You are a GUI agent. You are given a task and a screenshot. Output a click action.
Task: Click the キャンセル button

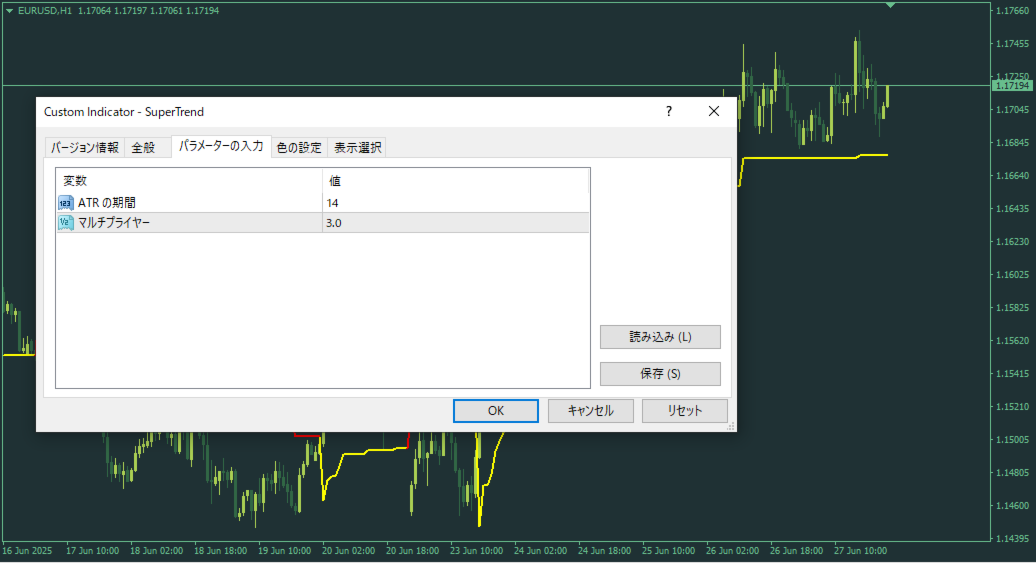pyautogui.click(x=591, y=411)
